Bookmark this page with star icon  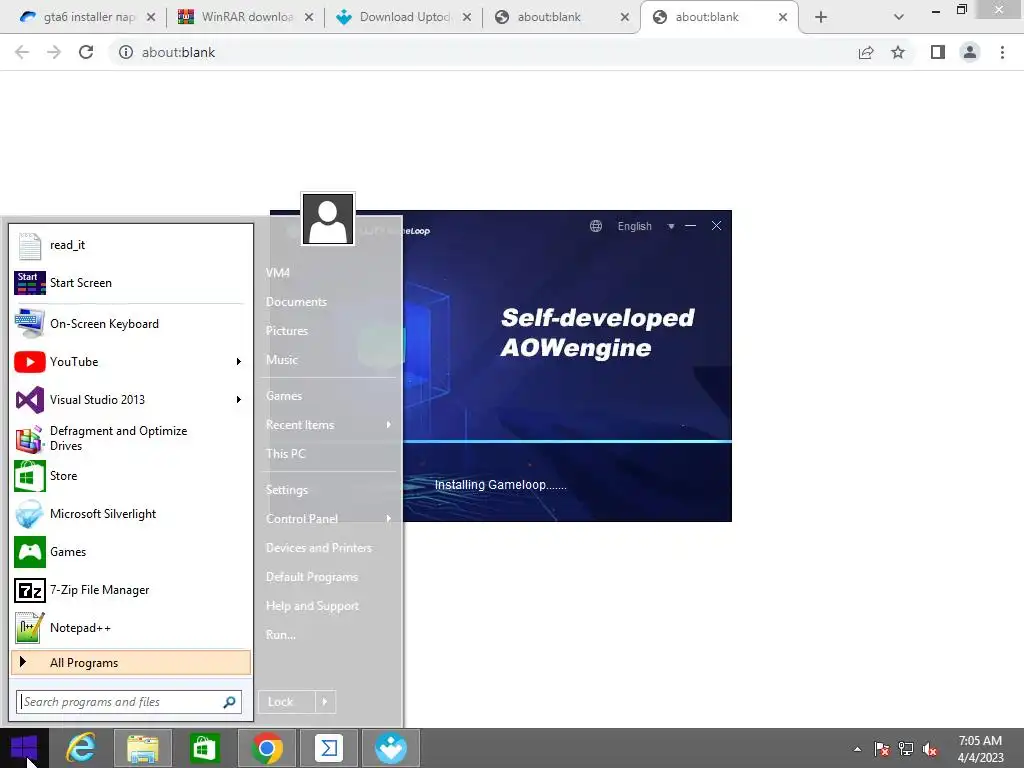pos(898,52)
